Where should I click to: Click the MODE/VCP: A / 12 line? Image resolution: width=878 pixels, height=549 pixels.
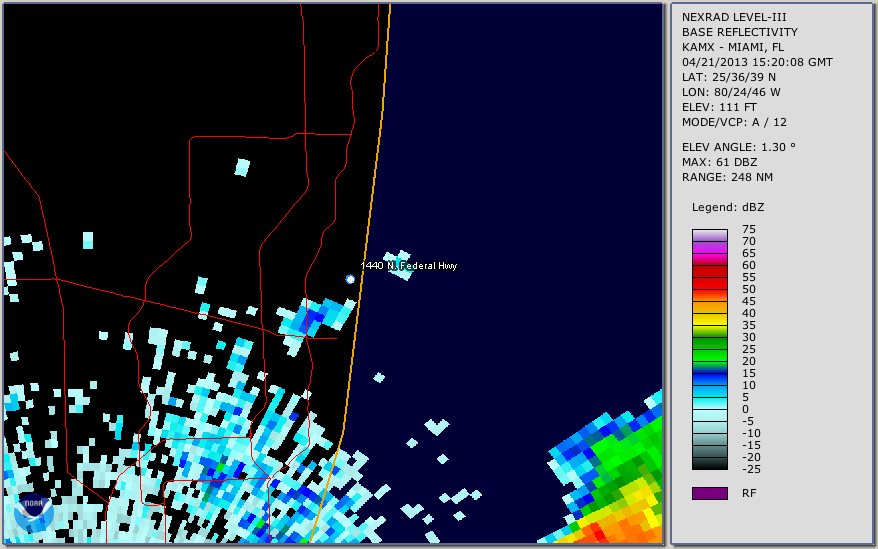pyautogui.click(x=734, y=122)
